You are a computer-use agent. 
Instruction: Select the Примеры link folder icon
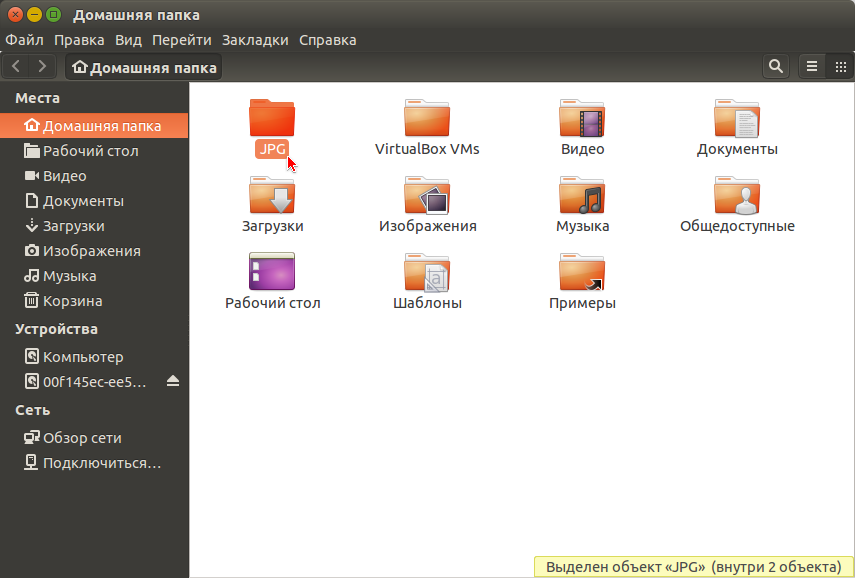click(x=582, y=272)
